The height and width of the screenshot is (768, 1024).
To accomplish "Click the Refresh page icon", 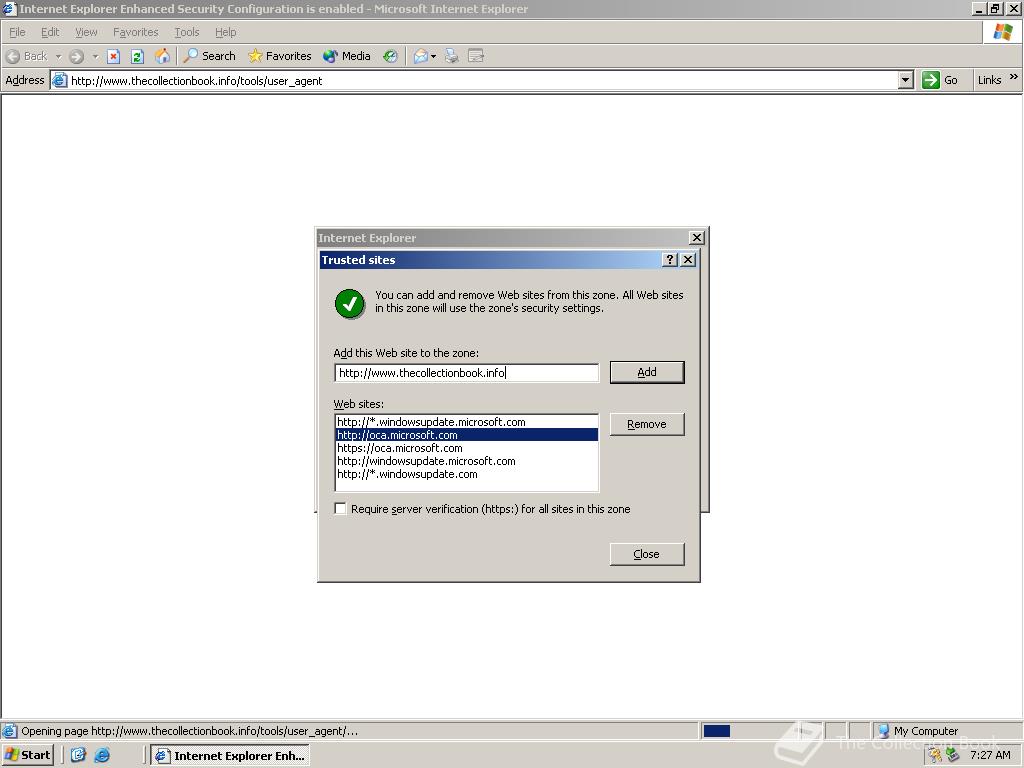I will (137, 56).
